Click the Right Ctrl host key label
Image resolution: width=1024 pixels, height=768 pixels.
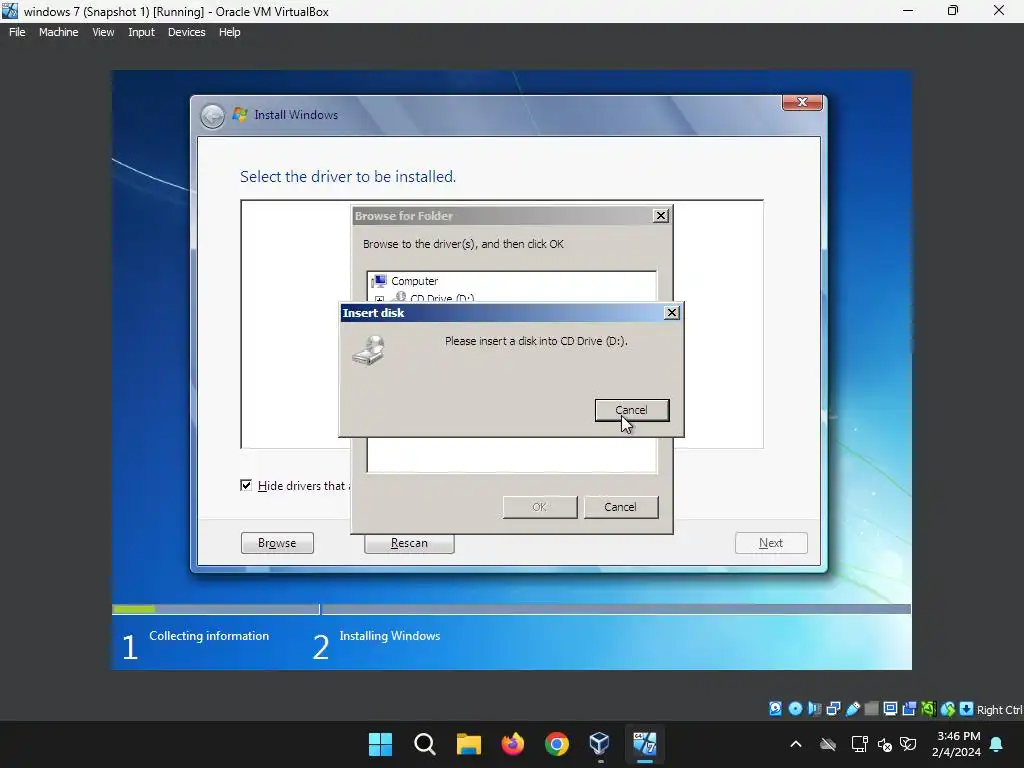(1000, 710)
